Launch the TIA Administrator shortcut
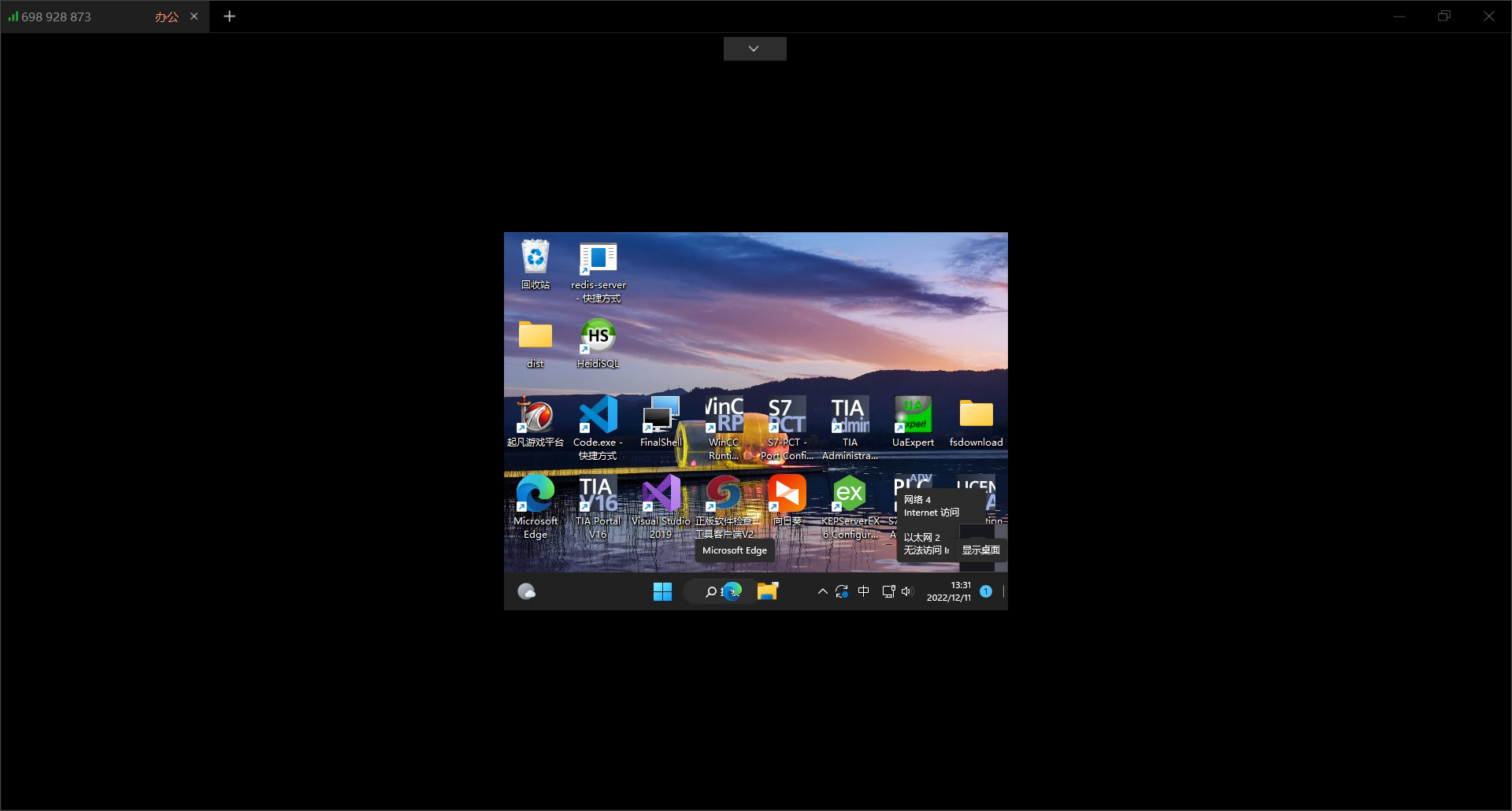This screenshot has height=811, width=1512. coord(850,428)
